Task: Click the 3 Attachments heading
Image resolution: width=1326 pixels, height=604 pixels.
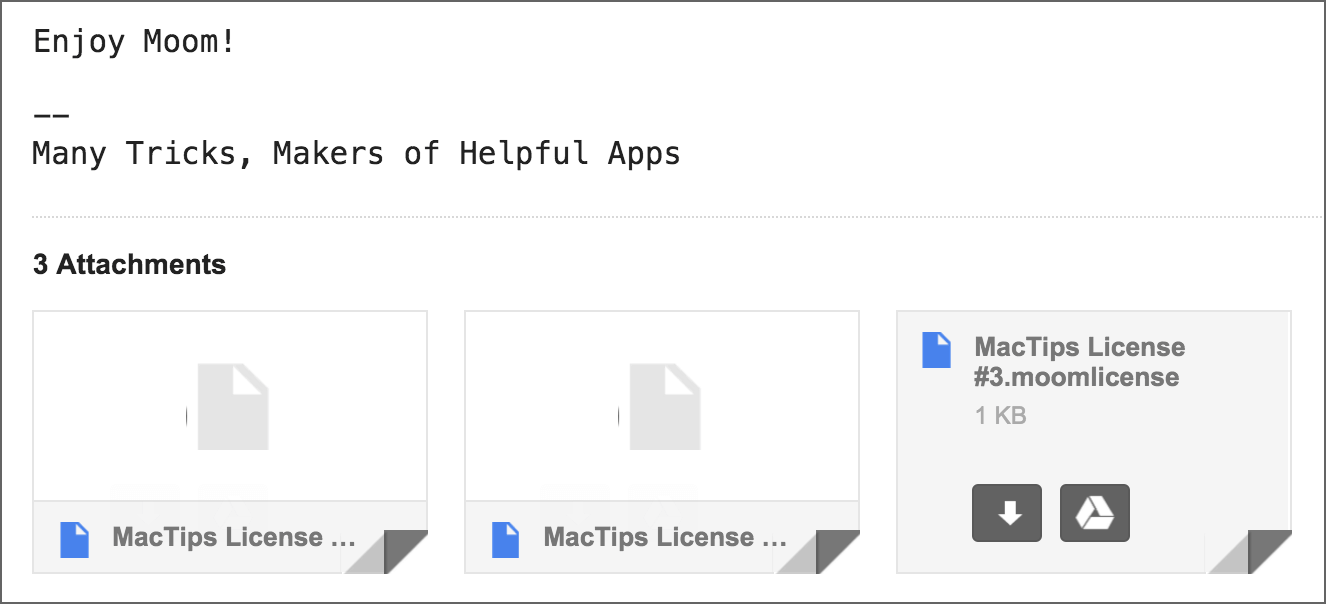Action: pyautogui.click(x=129, y=265)
